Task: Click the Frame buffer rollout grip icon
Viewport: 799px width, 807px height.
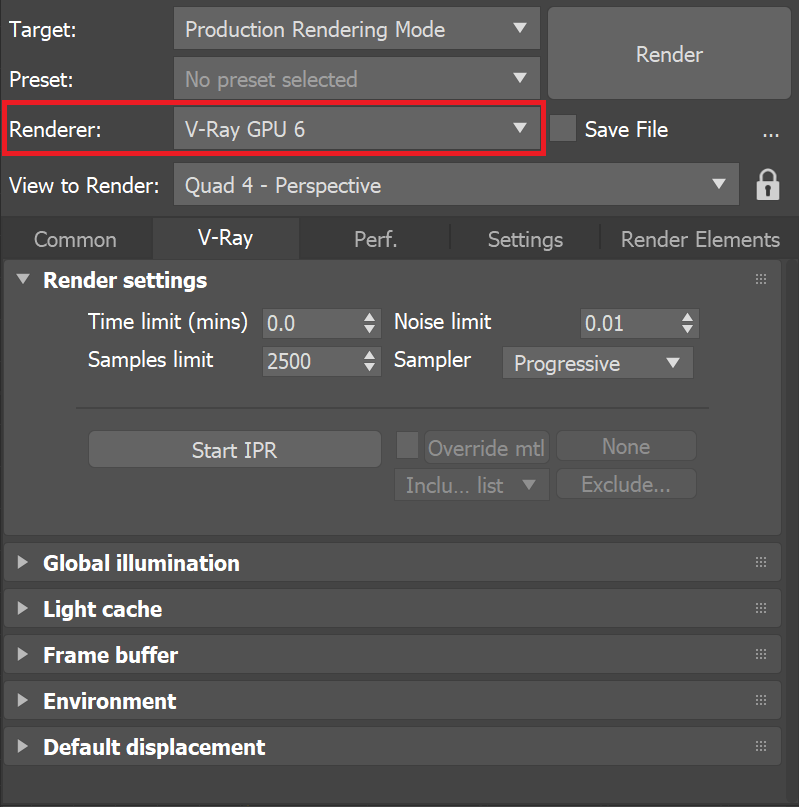Action: pos(761,654)
